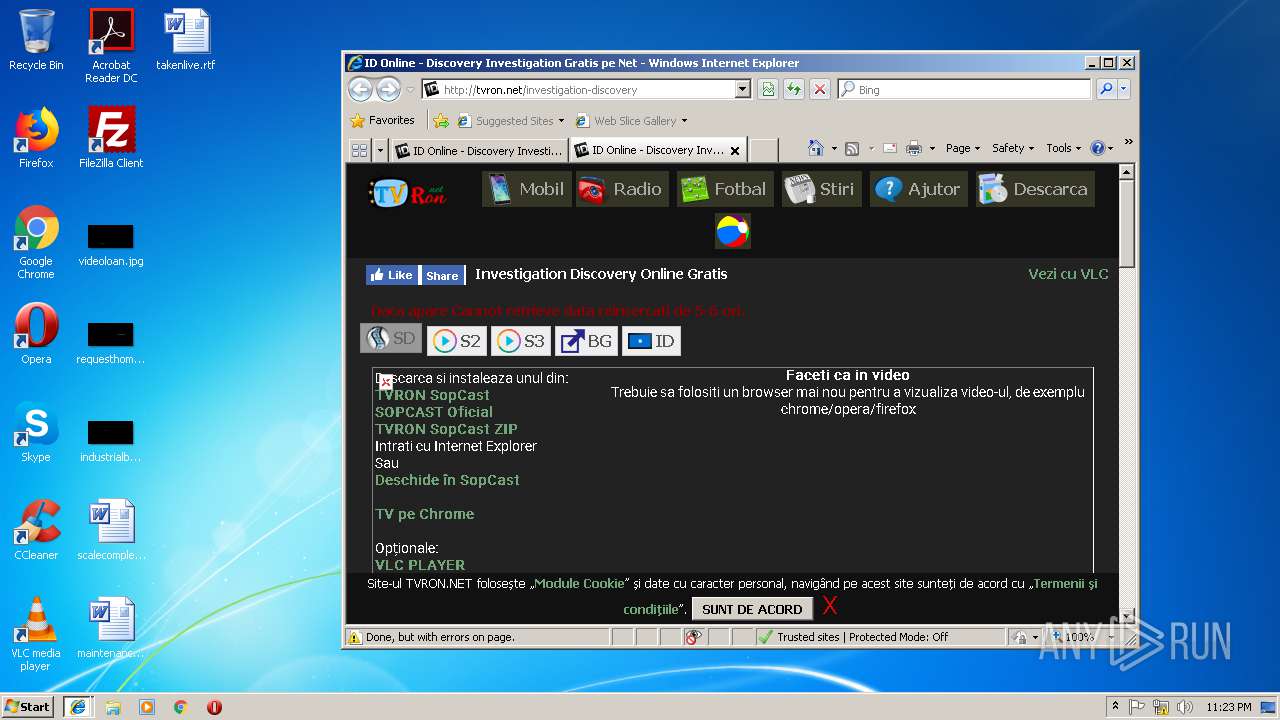The image size is (1280, 720).
Task: Open the search provider dropdown arrow
Action: 1124,89
